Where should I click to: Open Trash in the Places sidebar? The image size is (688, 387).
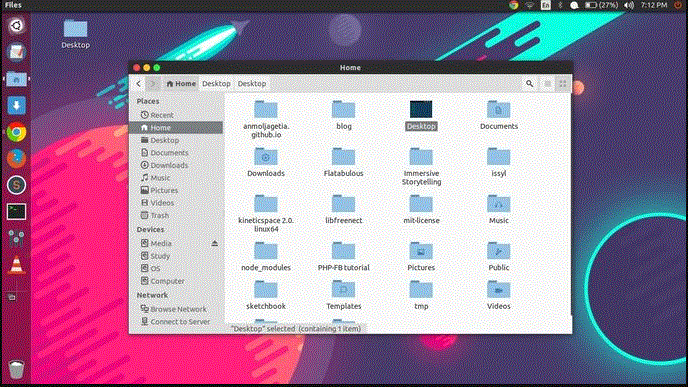click(x=176, y=215)
